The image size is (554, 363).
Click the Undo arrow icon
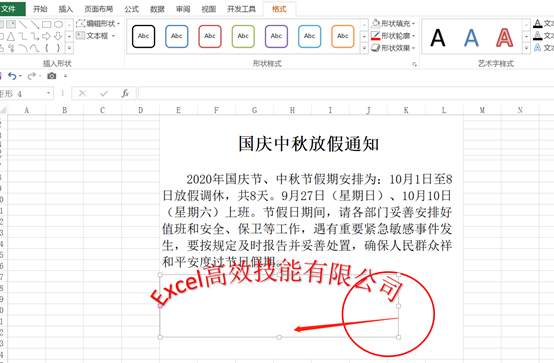pyautogui.click(x=12, y=76)
